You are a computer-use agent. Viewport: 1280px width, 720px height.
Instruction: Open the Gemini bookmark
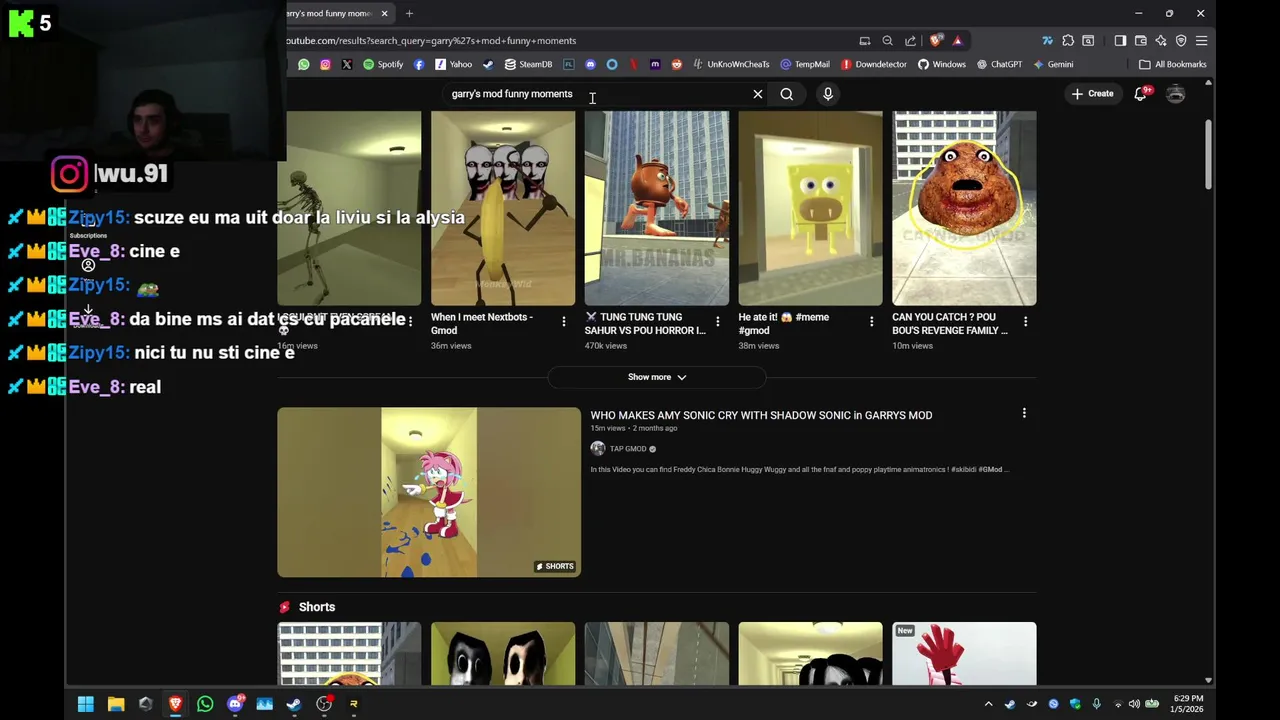[x=1053, y=64]
